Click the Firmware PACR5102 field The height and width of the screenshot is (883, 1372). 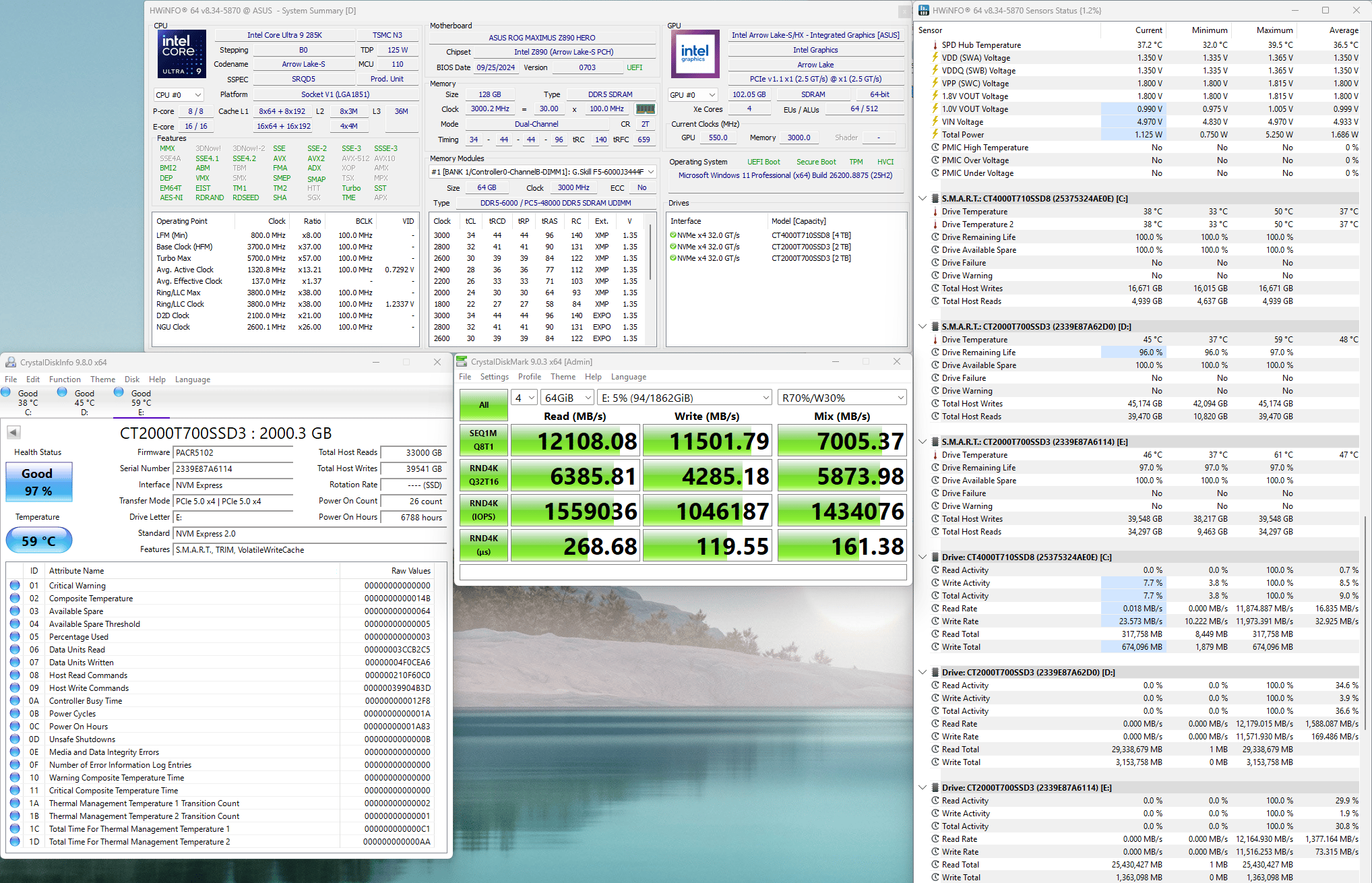coord(233,452)
